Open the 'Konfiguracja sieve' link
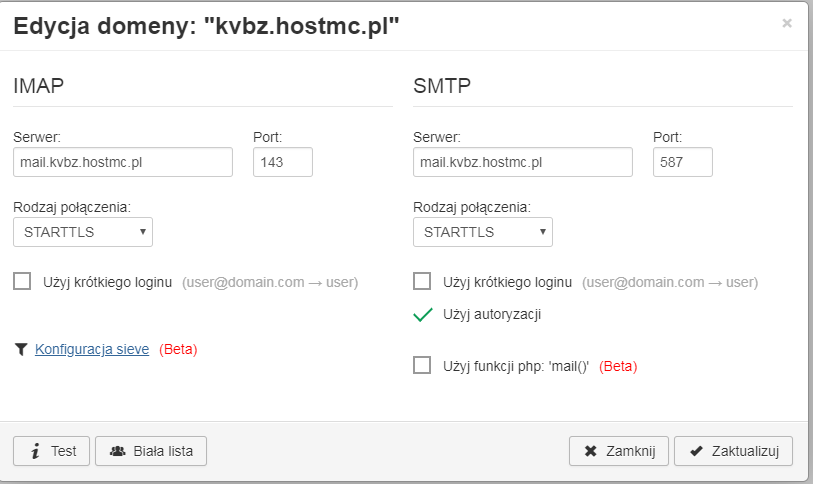 click(92, 350)
